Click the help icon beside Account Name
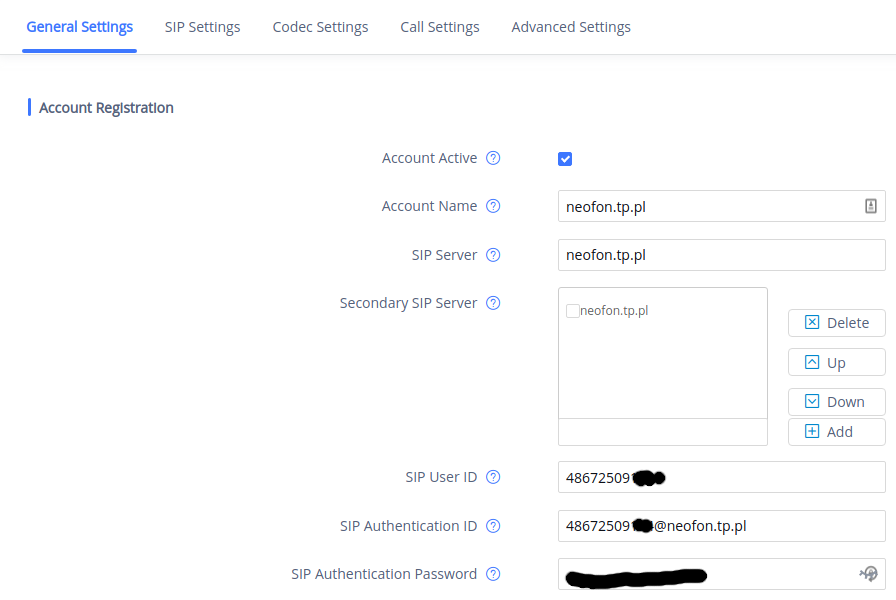The image size is (896, 600). (x=492, y=206)
